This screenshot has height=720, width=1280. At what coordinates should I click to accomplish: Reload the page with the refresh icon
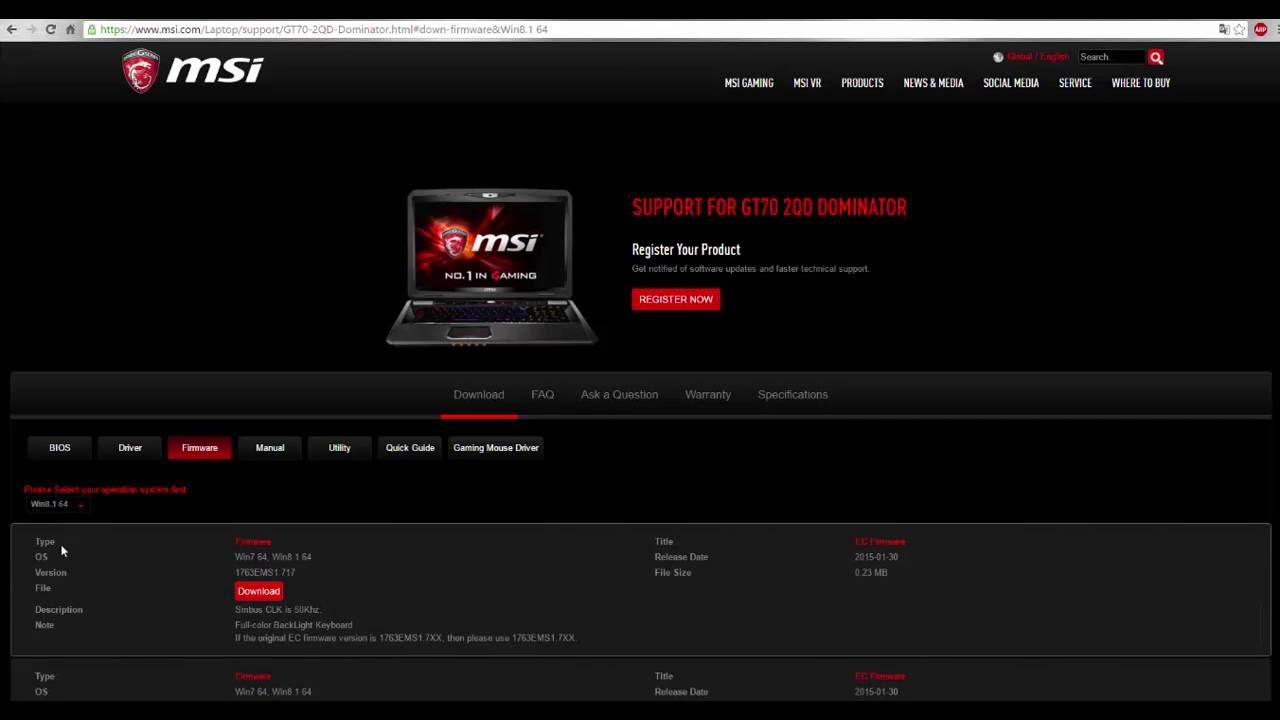[x=50, y=30]
